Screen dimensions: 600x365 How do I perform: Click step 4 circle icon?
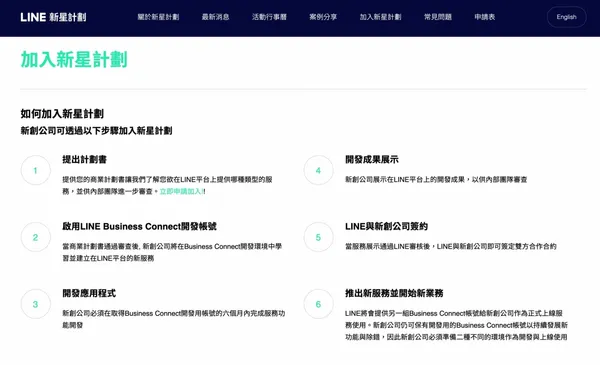pyautogui.click(x=318, y=170)
